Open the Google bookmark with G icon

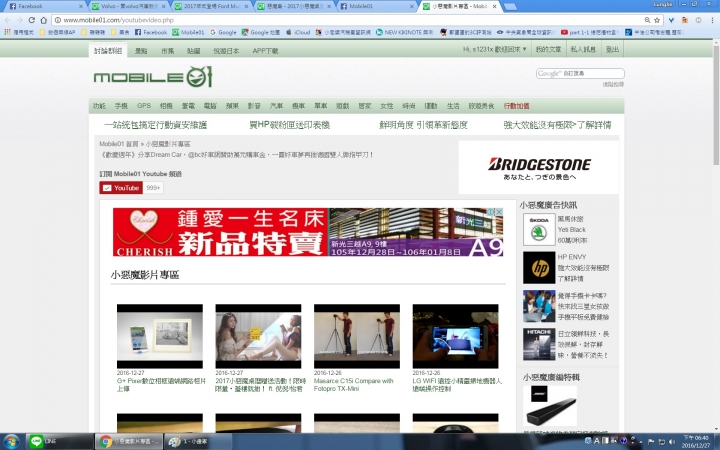coord(223,32)
